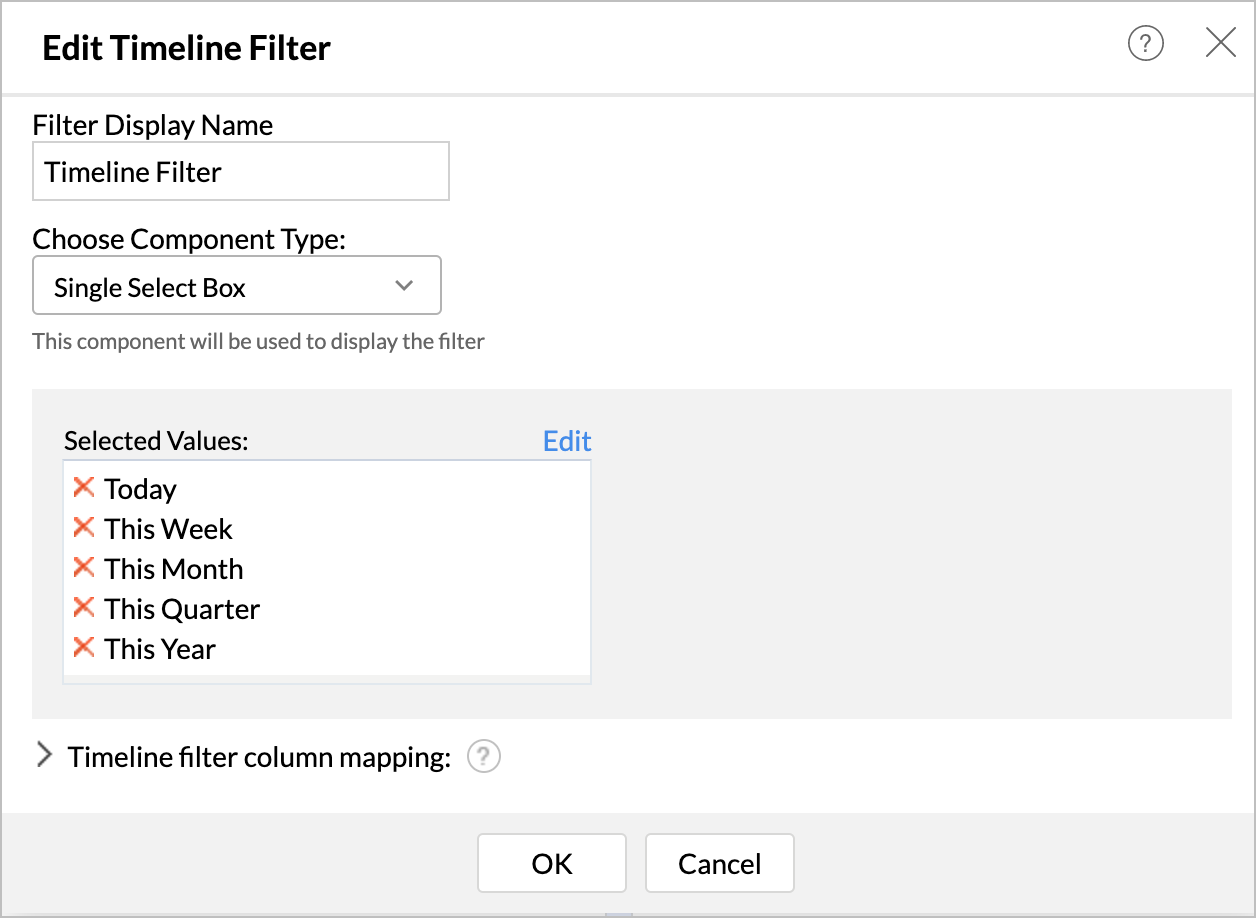Remove the This Week value from selected values
This screenshot has width=1256, height=918.
click(x=82, y=527)
